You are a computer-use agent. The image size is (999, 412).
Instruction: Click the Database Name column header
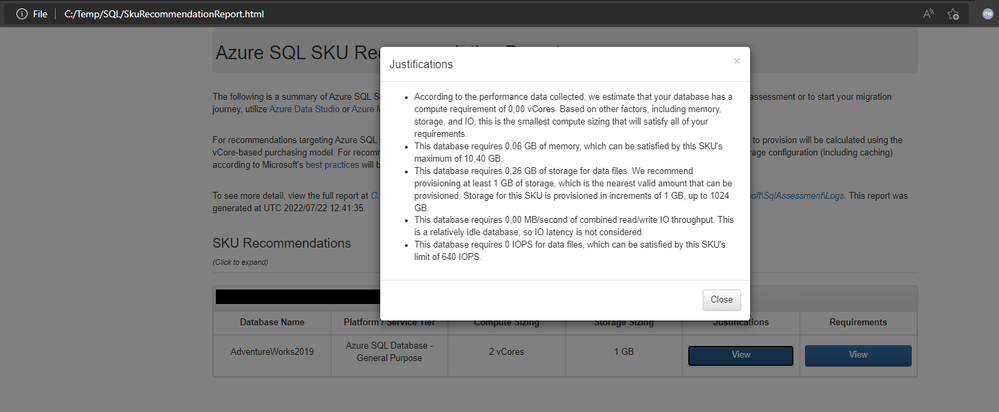click(272, 322)
